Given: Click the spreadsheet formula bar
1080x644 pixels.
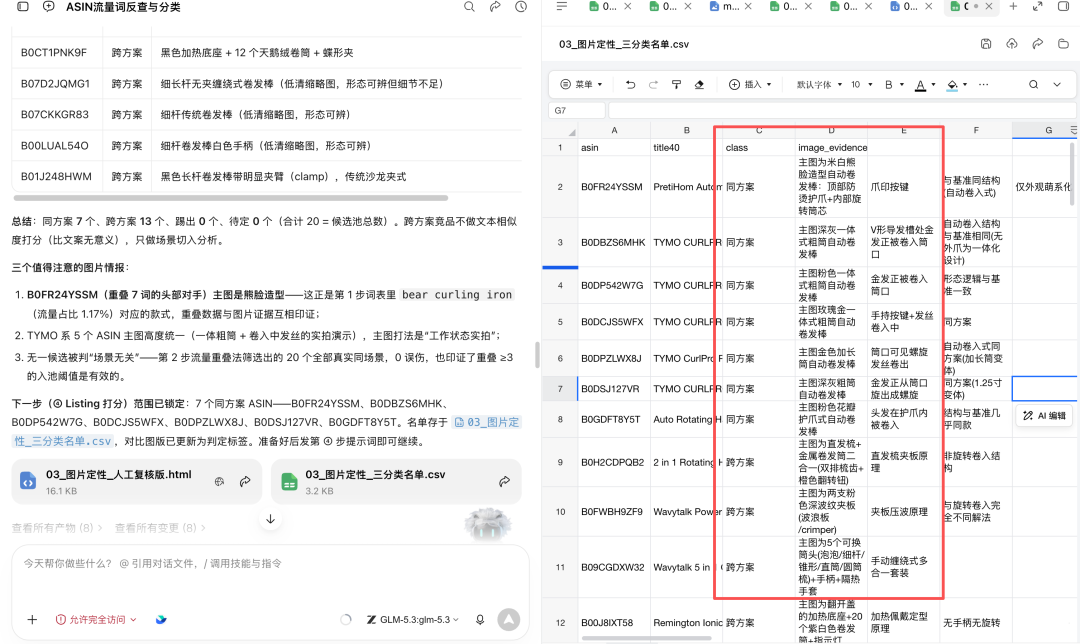Looking at the screenshot, I should point(842,110).
